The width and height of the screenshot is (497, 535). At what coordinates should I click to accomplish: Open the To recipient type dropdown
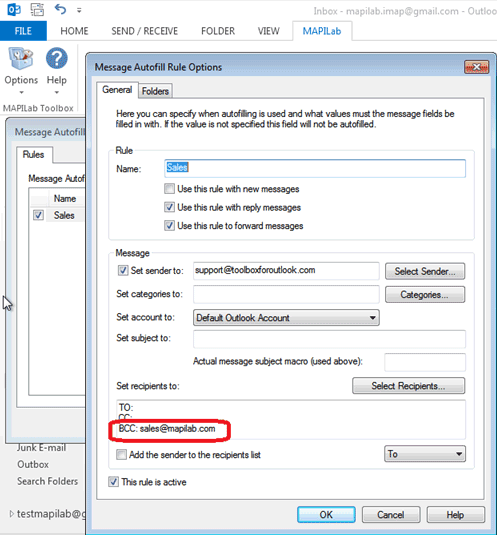point(425,454)
